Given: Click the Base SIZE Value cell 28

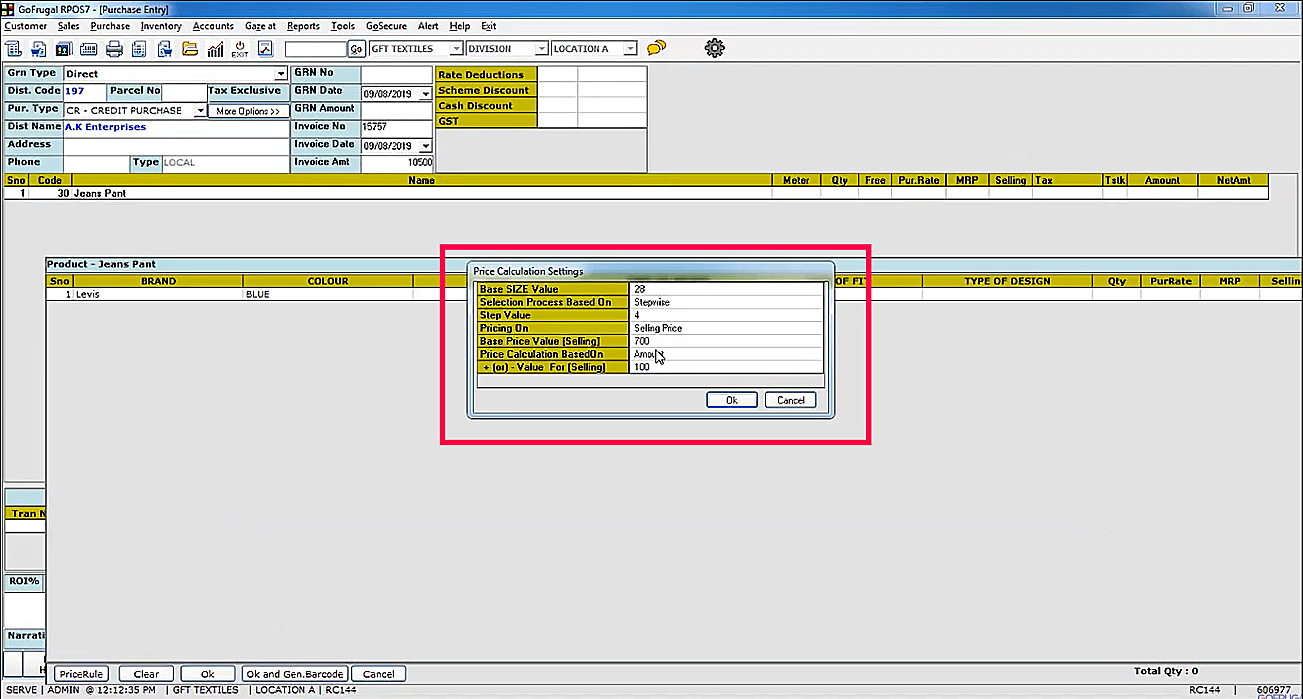Looking at the screenshot, I should [x=726, y=289].
